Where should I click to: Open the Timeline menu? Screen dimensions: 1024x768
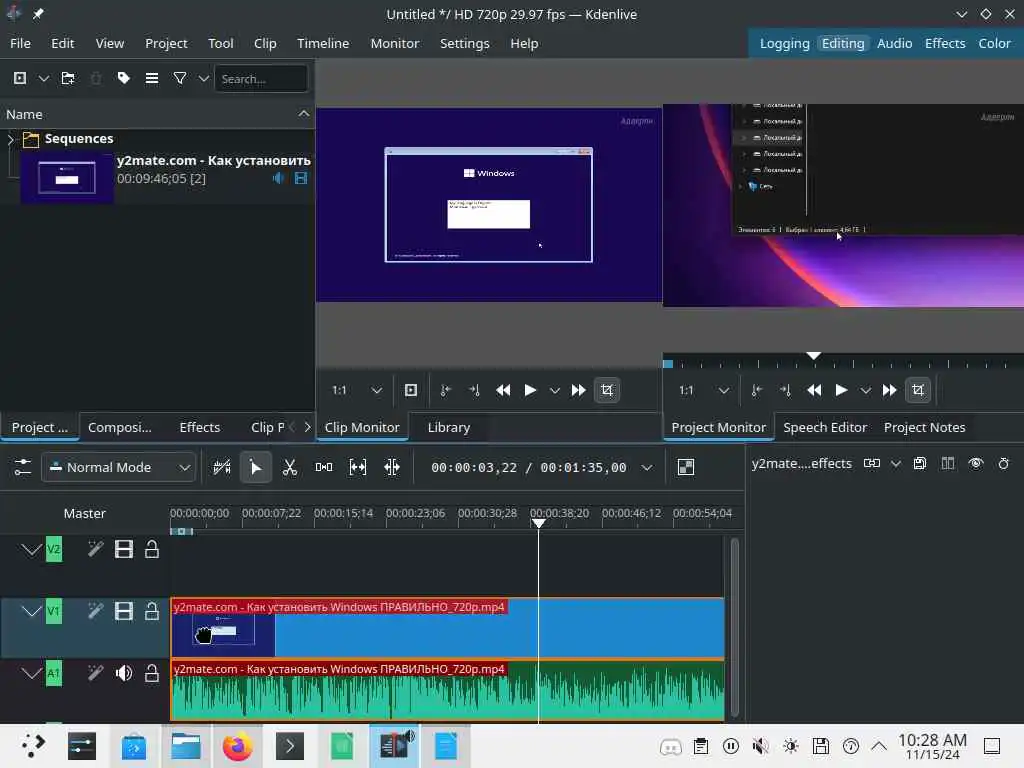coord(323,43)
